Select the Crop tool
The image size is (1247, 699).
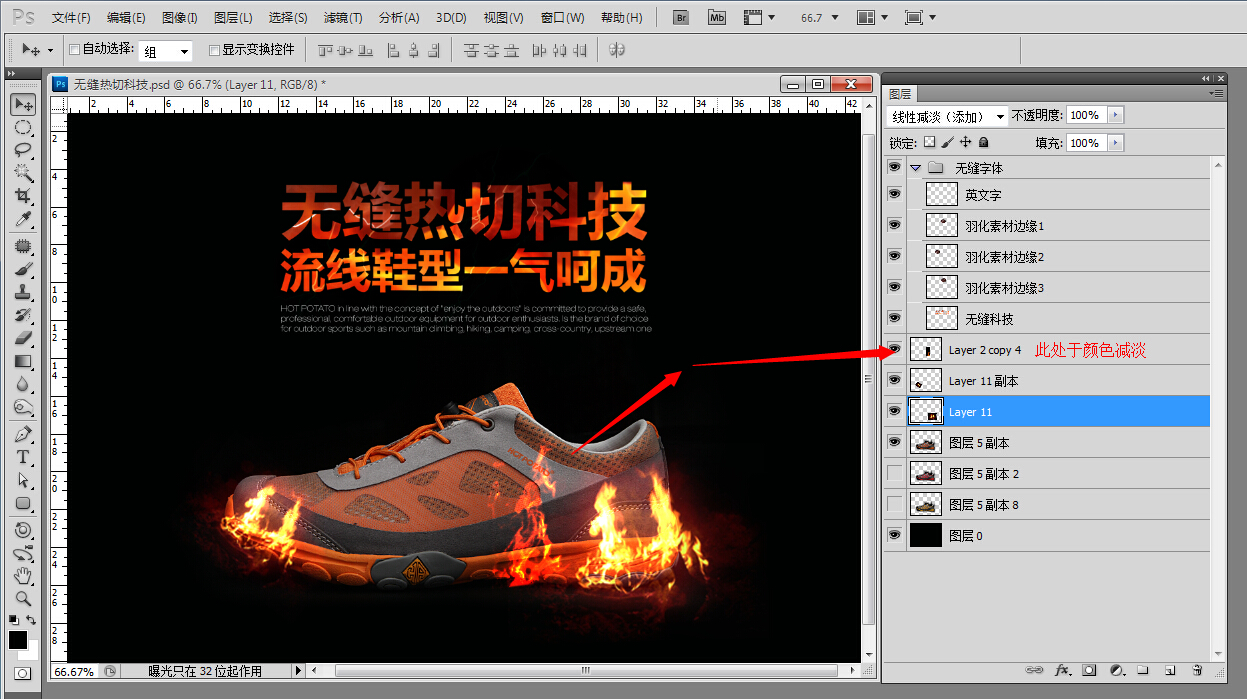23,196
